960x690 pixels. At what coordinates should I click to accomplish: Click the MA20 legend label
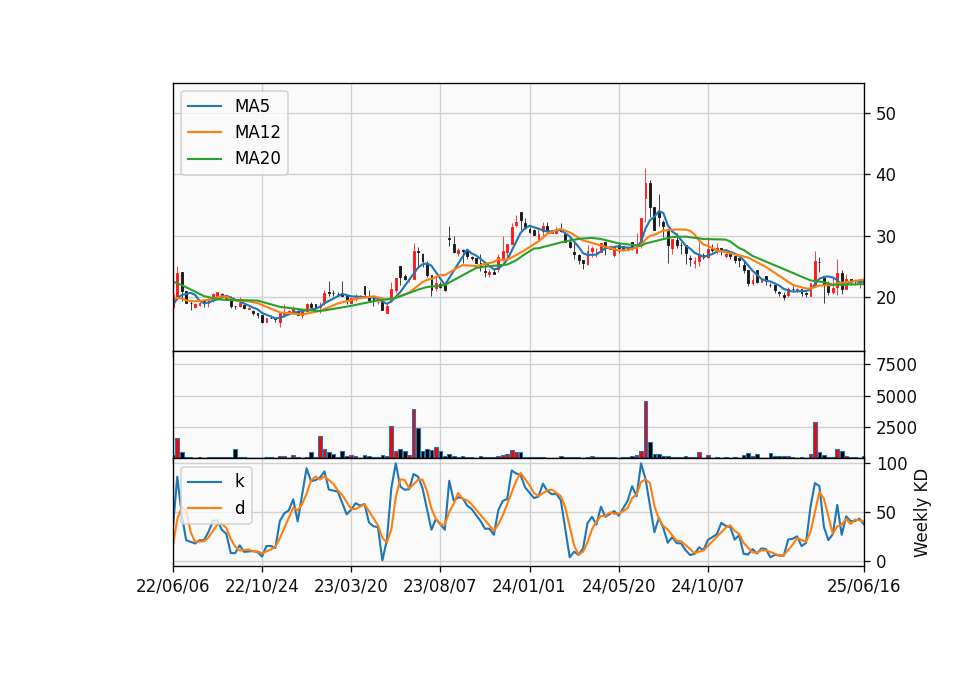pos(257,158)
